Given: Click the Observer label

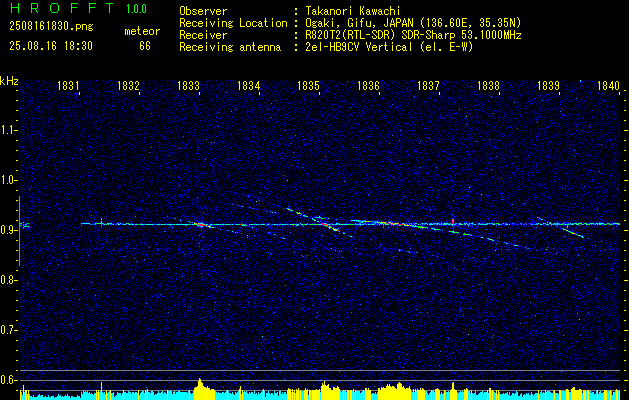Looking at the screenshot, I should (203, 11).
